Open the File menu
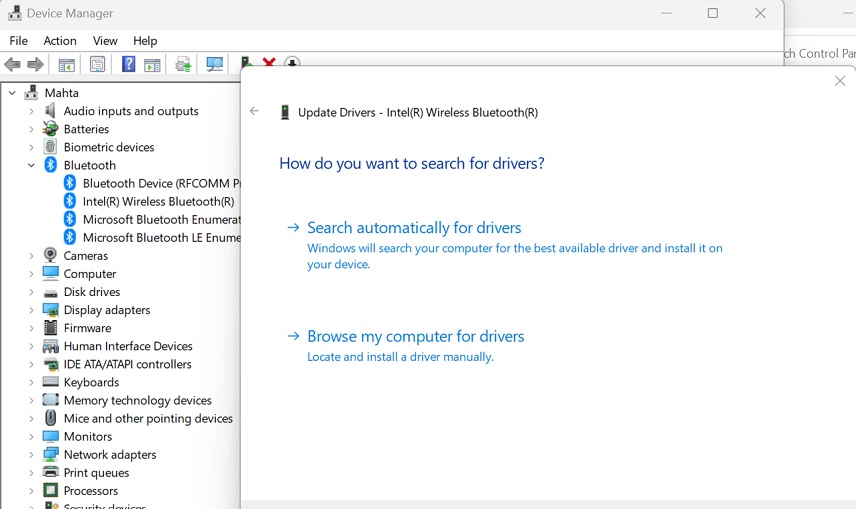 [19, 40]
